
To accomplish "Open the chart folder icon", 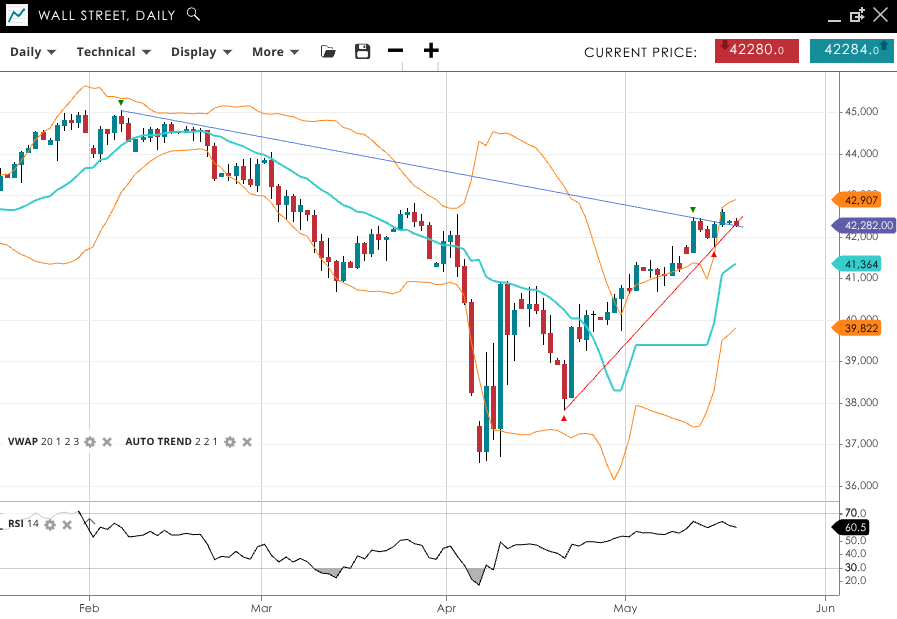I will click(328, 52).
